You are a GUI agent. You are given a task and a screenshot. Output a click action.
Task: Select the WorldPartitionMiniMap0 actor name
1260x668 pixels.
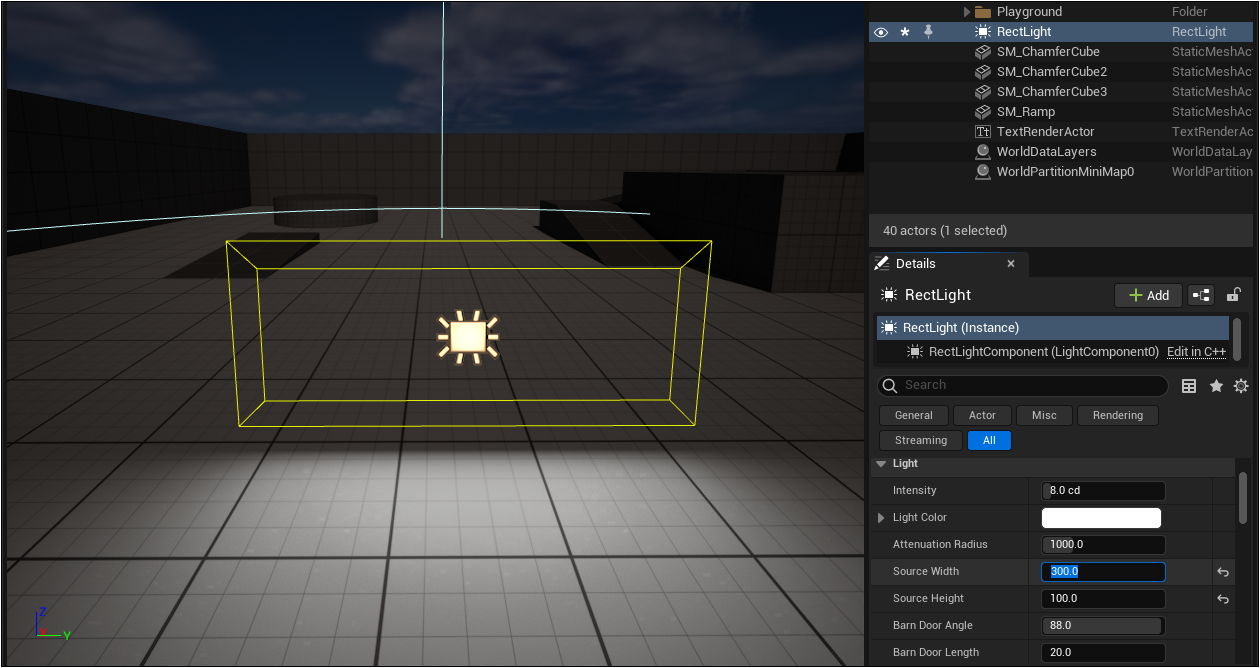1067,172
